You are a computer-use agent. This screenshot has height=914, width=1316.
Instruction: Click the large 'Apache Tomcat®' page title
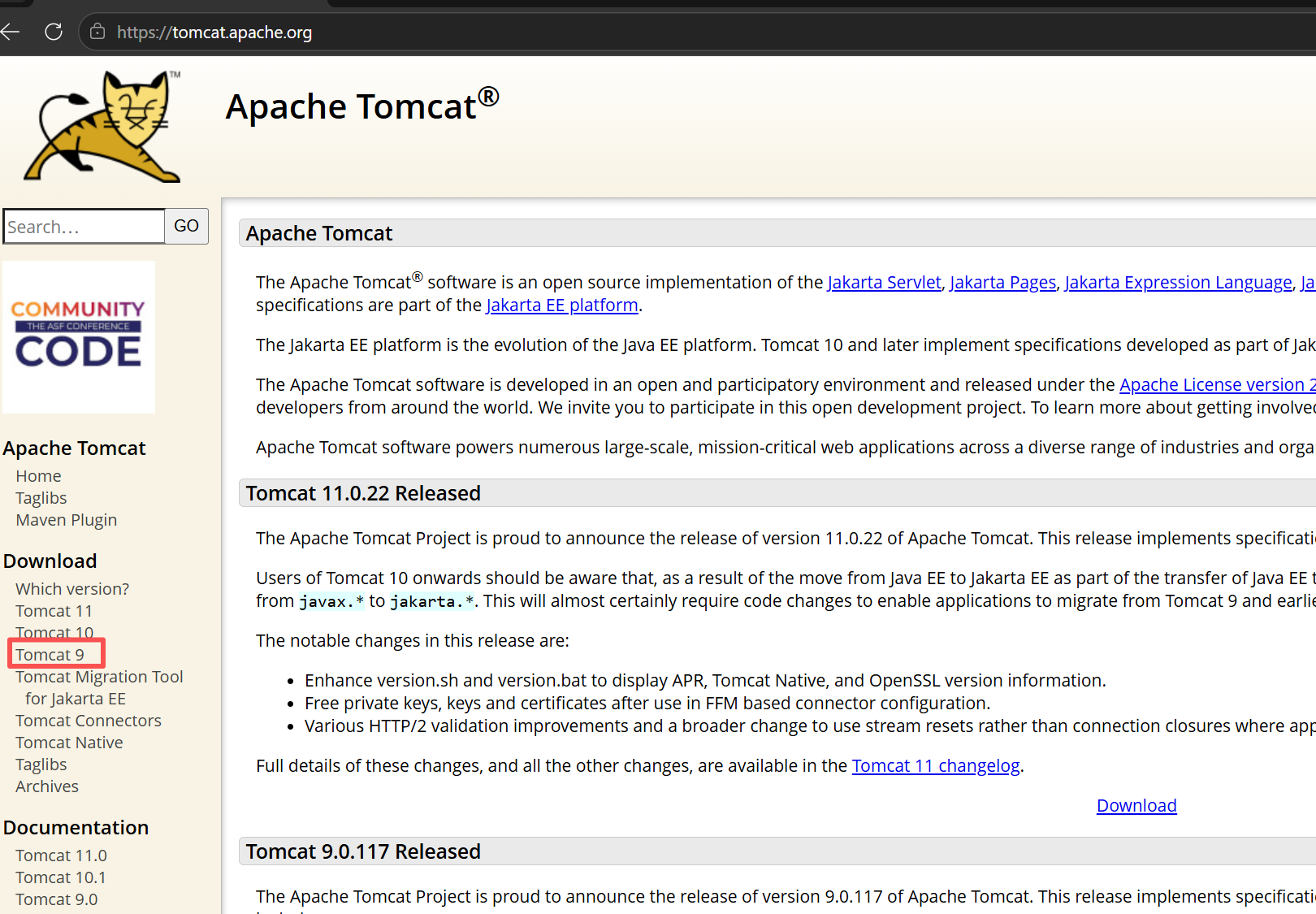(362, 106)
